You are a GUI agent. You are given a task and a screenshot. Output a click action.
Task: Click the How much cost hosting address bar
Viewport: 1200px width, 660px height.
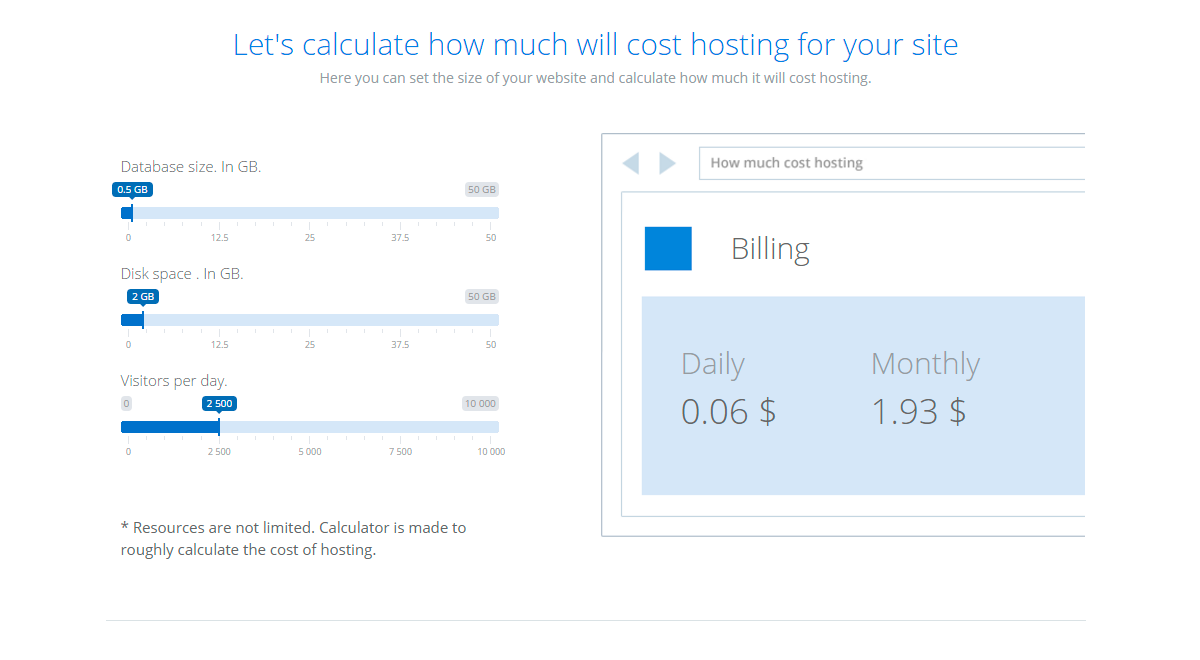pyautogui.click(x=890, y=162)
